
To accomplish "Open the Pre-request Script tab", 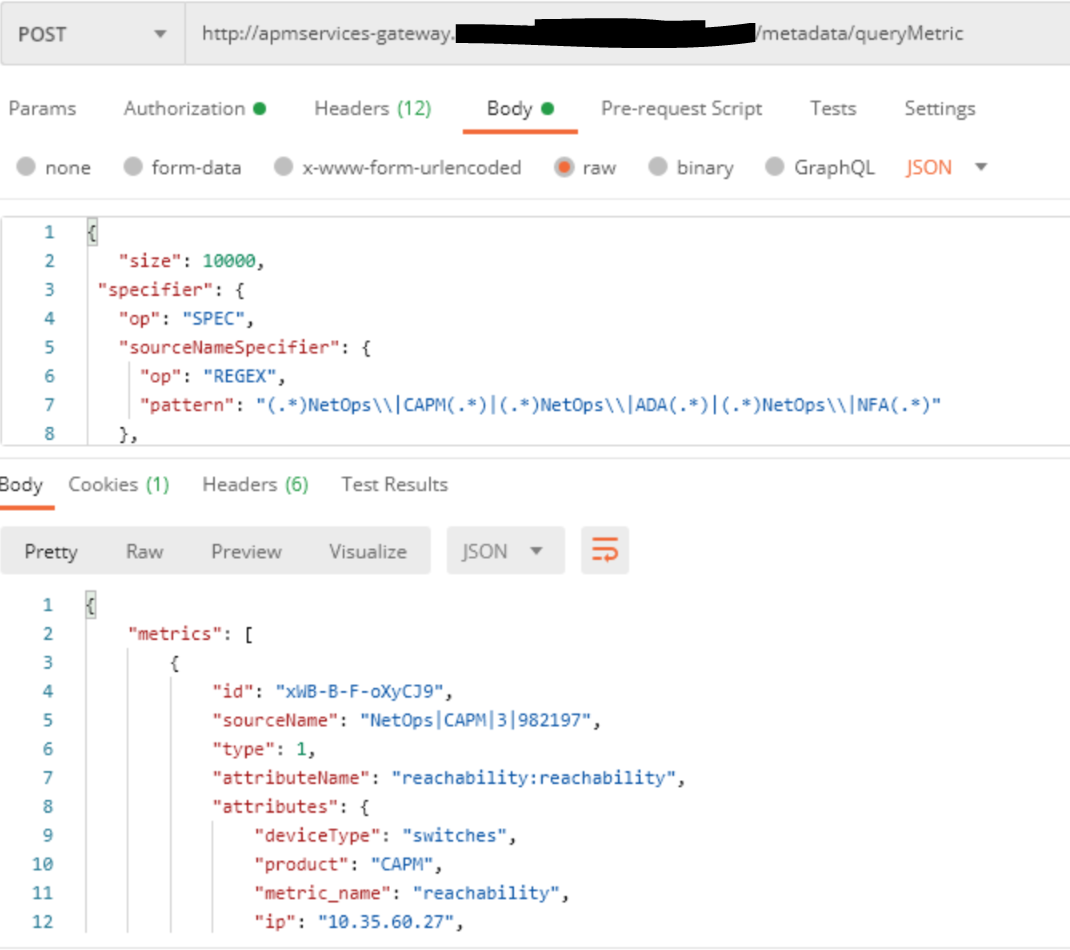I will click(x=681, y=109).
